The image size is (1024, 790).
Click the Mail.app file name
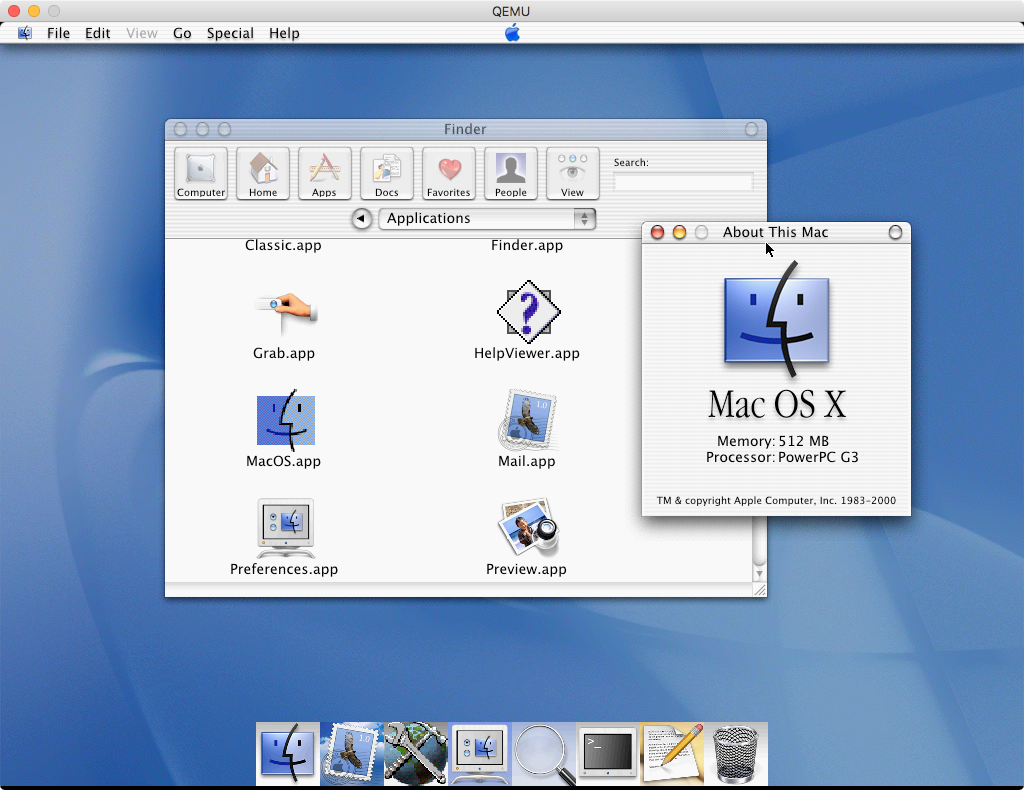(x=527, y=462)
